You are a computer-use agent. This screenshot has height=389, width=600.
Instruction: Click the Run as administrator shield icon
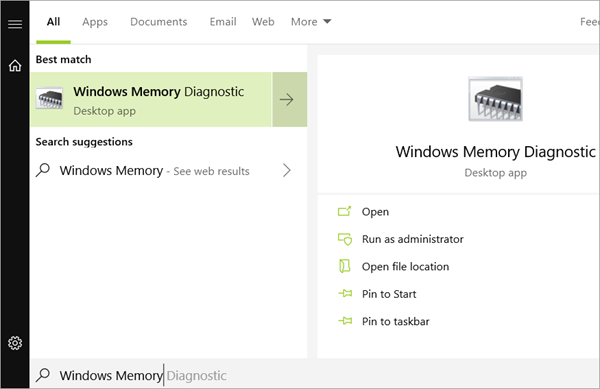345,239
